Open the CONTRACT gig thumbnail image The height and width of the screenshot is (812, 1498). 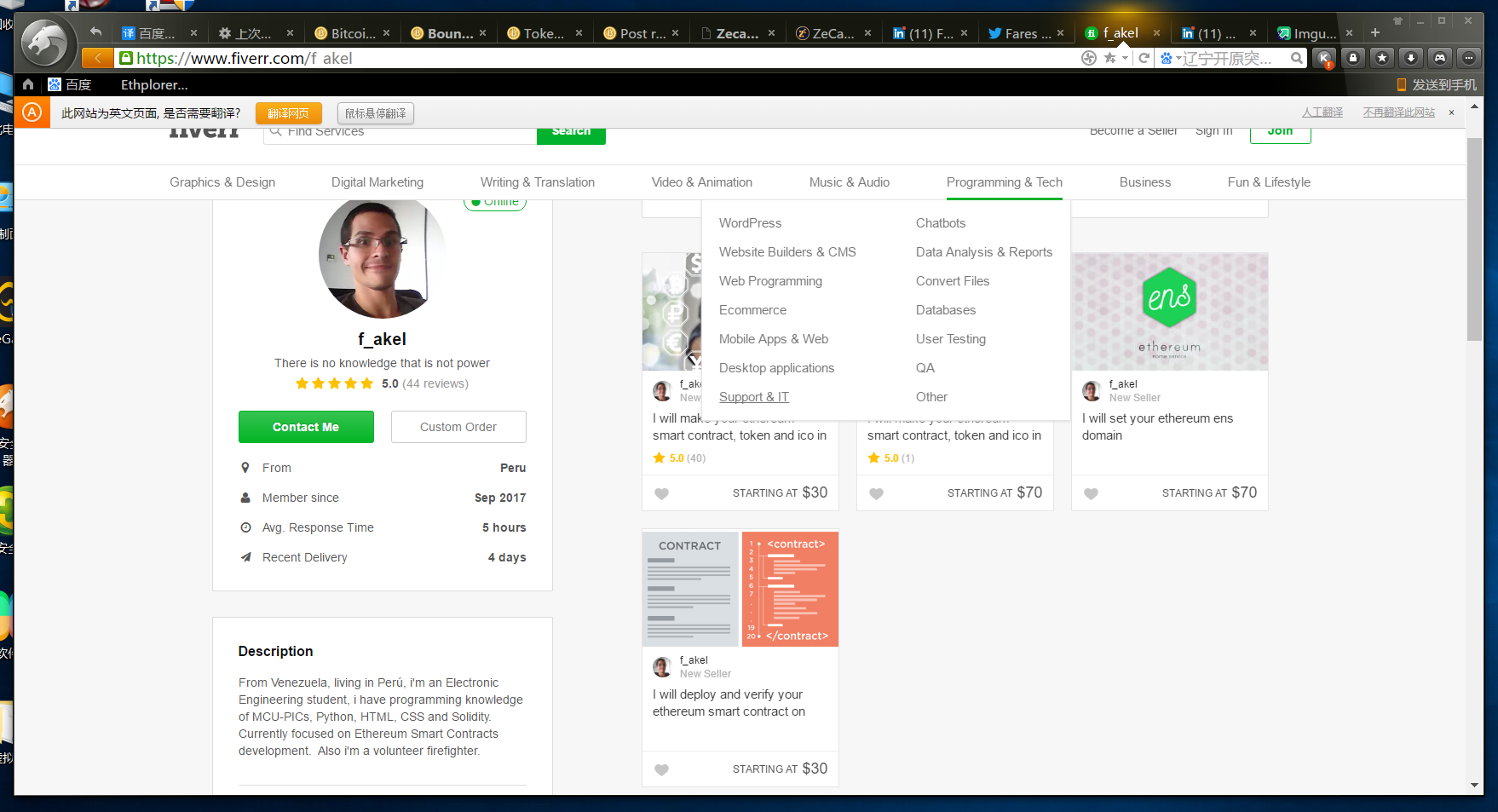click(x=740, y=589)
